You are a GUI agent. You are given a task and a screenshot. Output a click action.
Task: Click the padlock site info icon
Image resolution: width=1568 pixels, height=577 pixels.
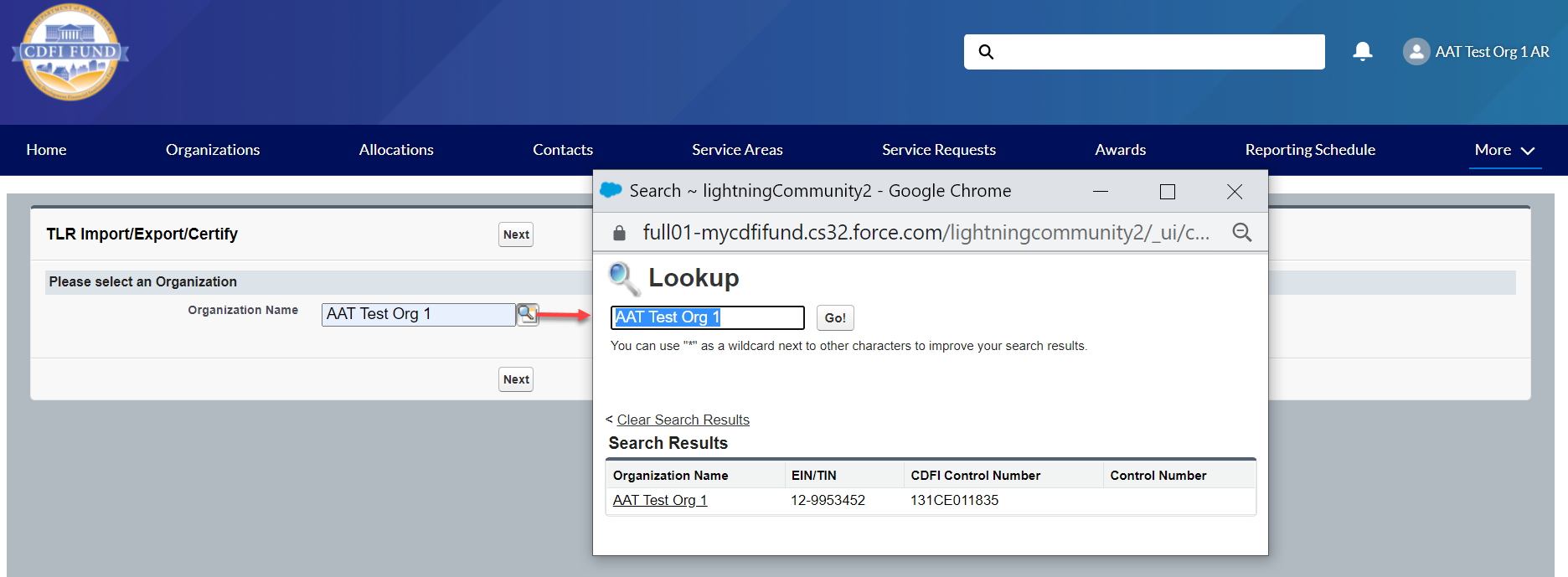tap(619, 233)
